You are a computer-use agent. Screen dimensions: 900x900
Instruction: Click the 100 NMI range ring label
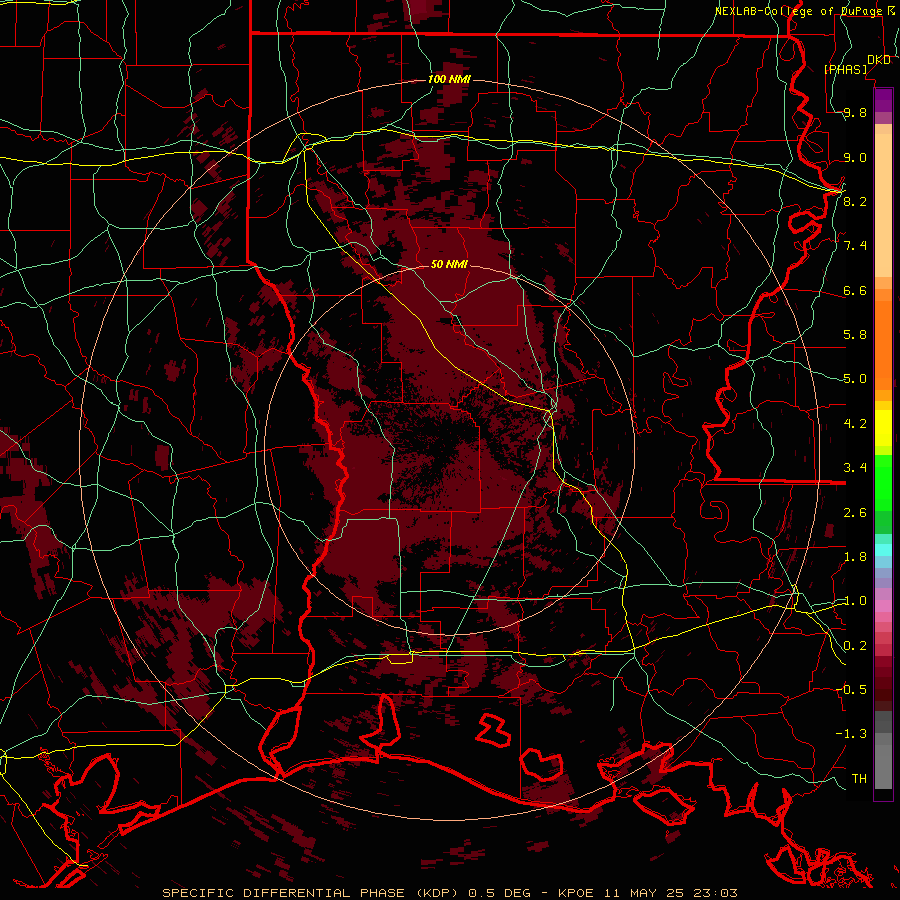click(449, 79)
